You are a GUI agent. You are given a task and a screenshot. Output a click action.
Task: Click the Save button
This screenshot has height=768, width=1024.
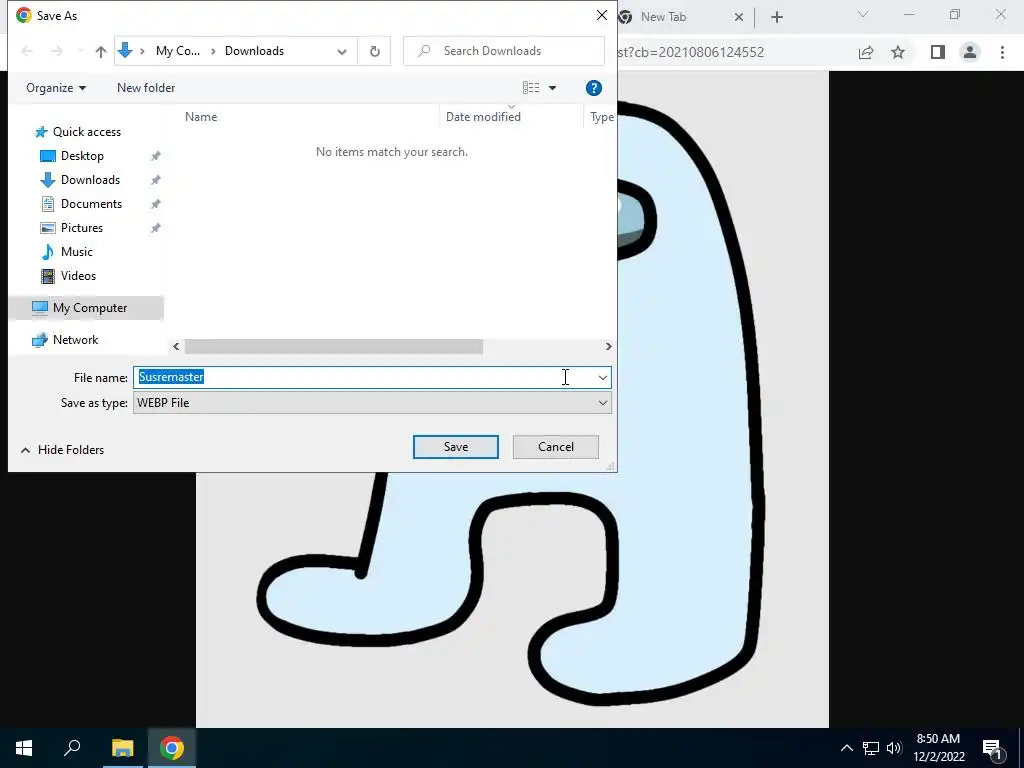[x=456, y=447]
